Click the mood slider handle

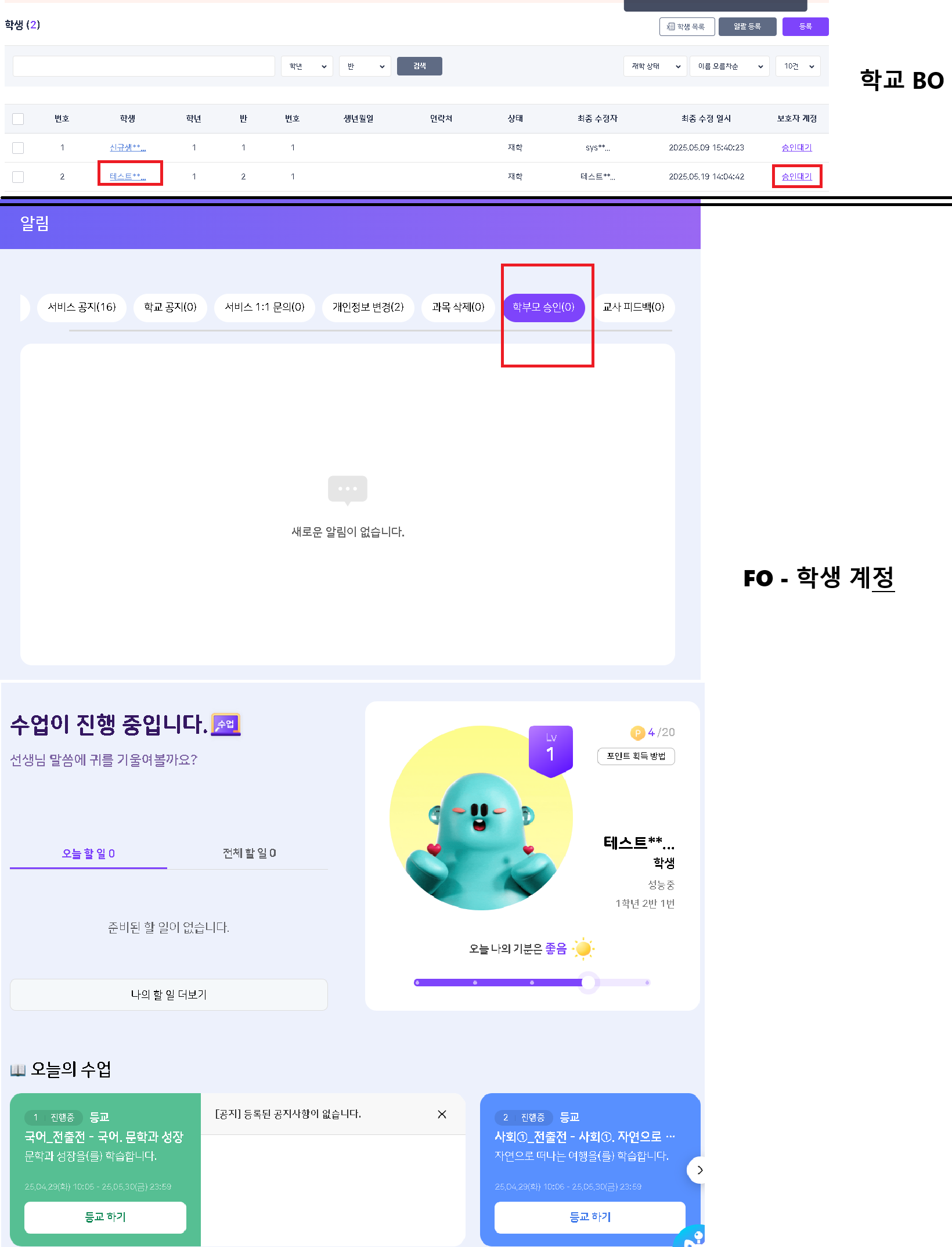588,982
